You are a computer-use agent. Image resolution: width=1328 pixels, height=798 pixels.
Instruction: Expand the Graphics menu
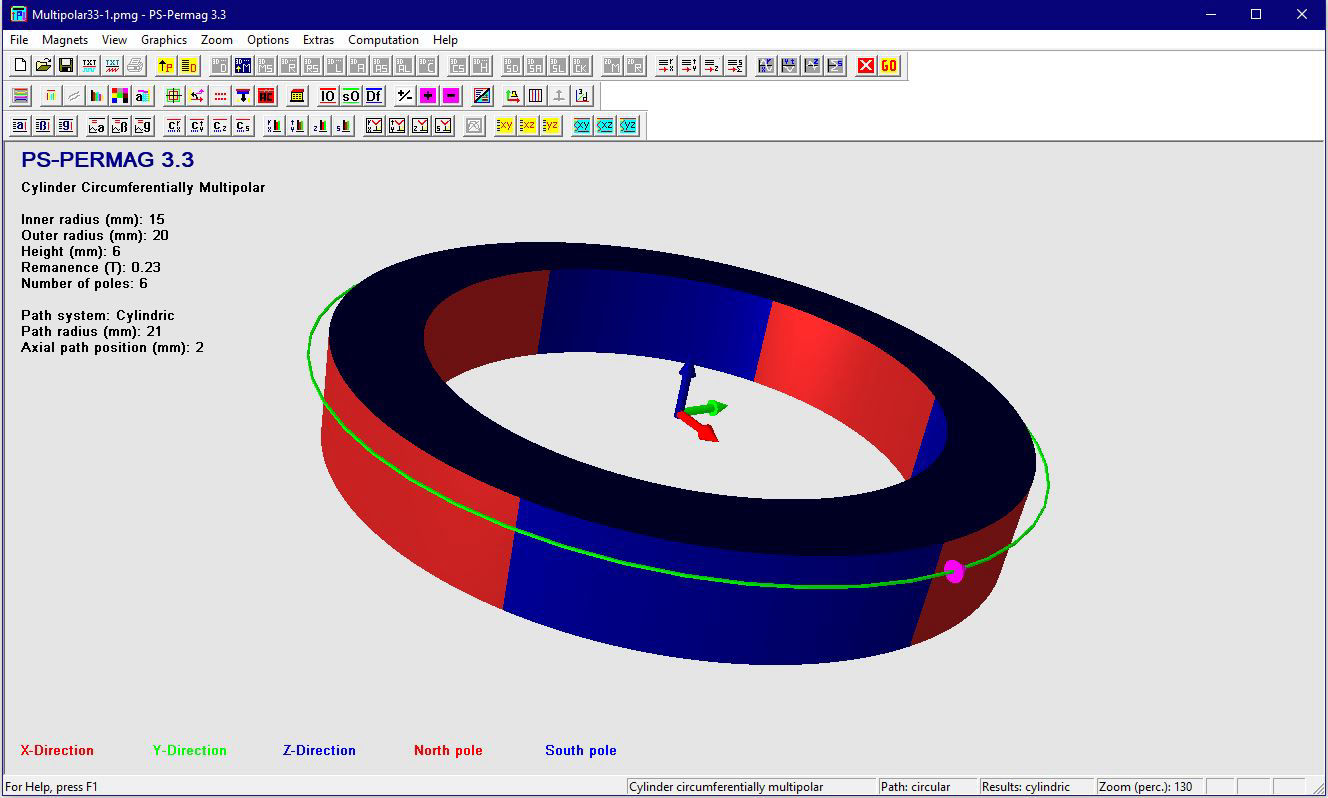tap(164, 40)
